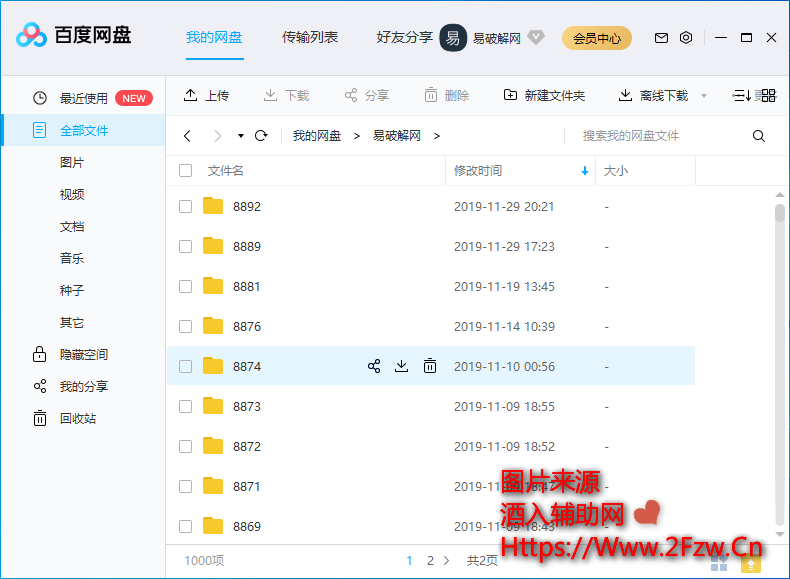The width and height of the screenshot is (790, 579).
Task: Expand the offline download dropdown arrow
Action: point(704,96)
